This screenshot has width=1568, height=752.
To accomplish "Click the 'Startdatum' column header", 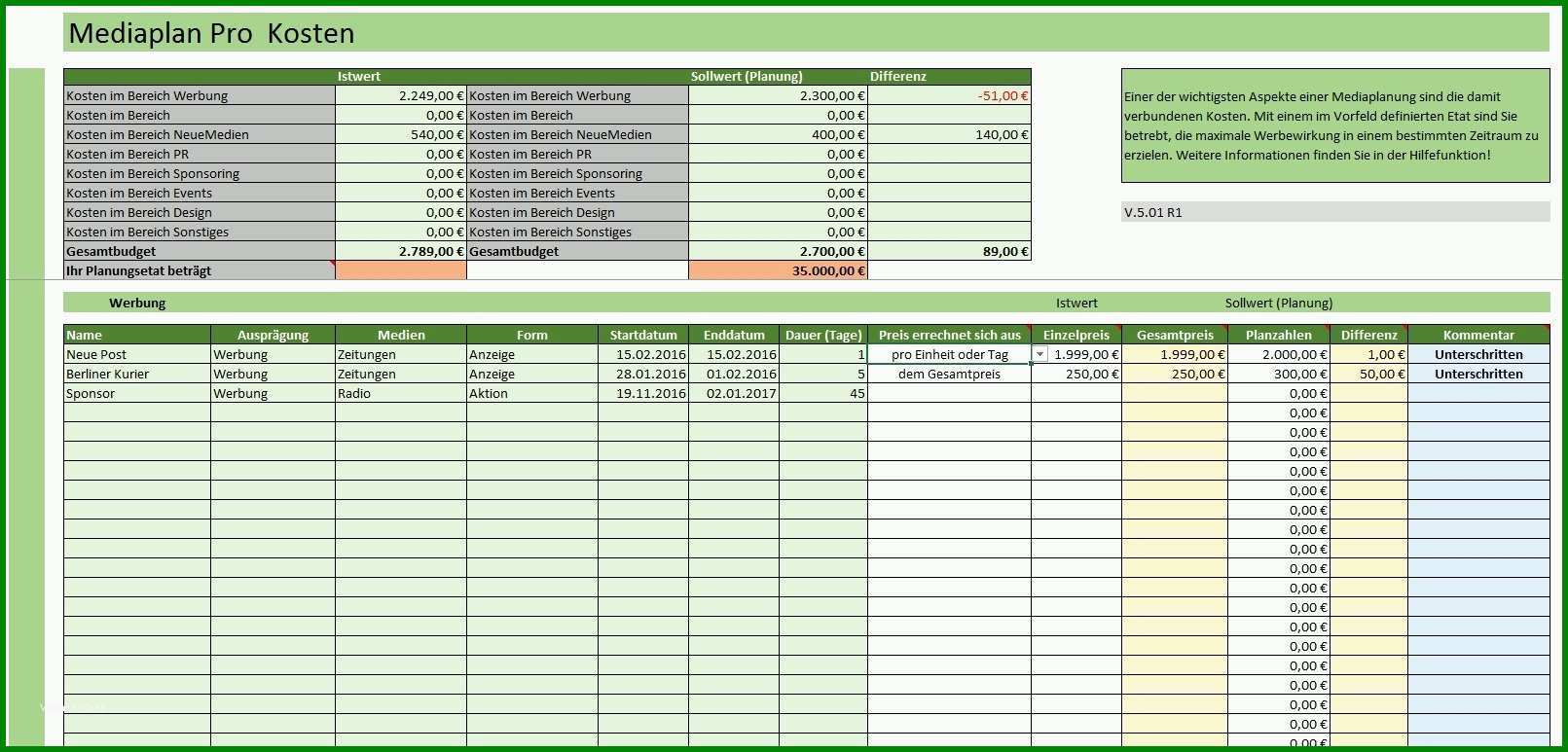I will (643, 335).
